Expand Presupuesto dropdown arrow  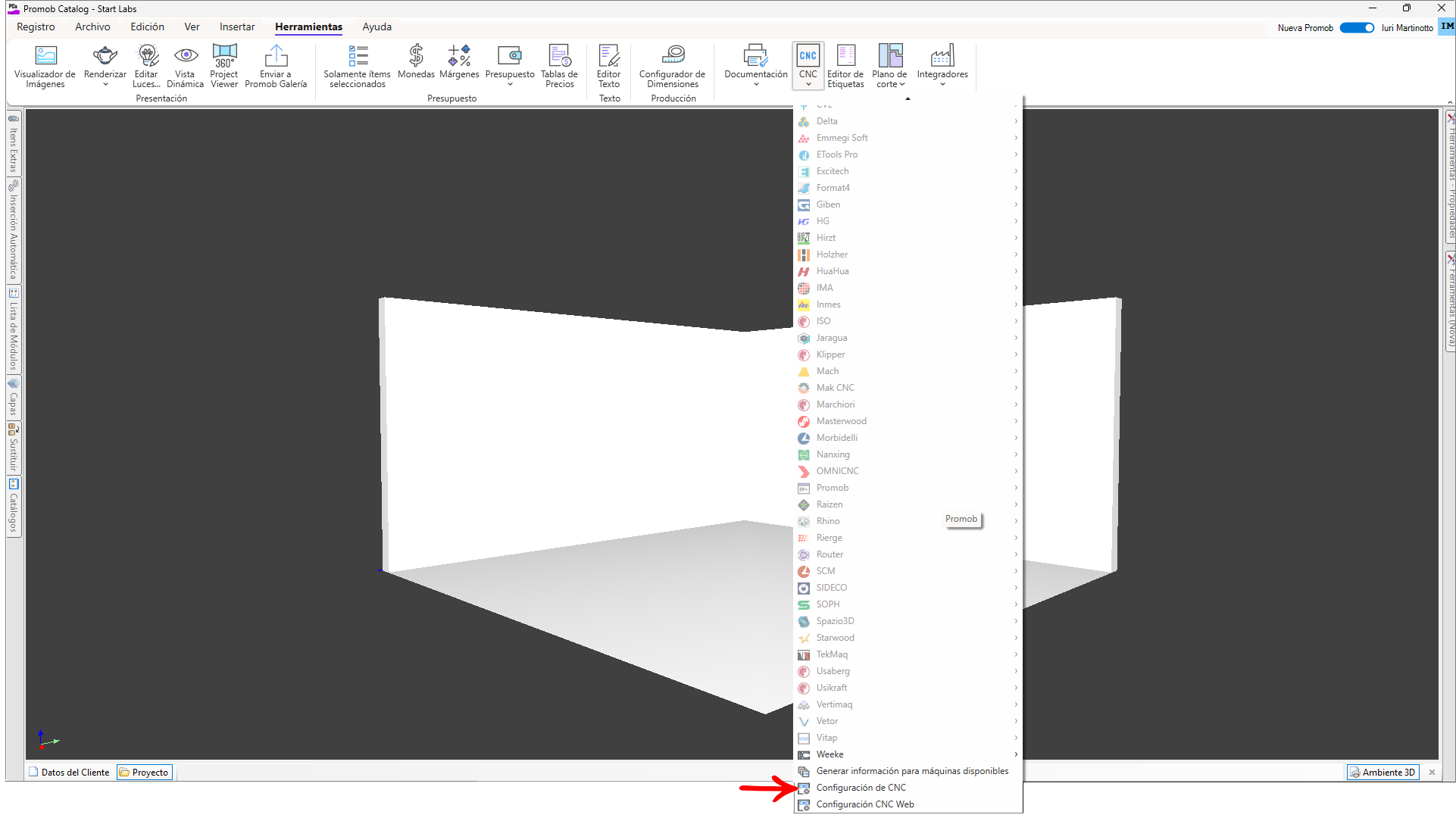510,85
